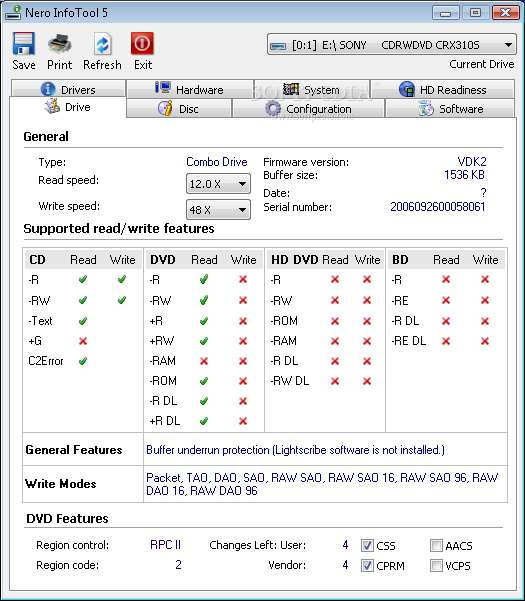Image resolution: width=525 pixels, height=601 pixels.
Task: Switch to the Hardware tab
Action: (x=190, y=89)
